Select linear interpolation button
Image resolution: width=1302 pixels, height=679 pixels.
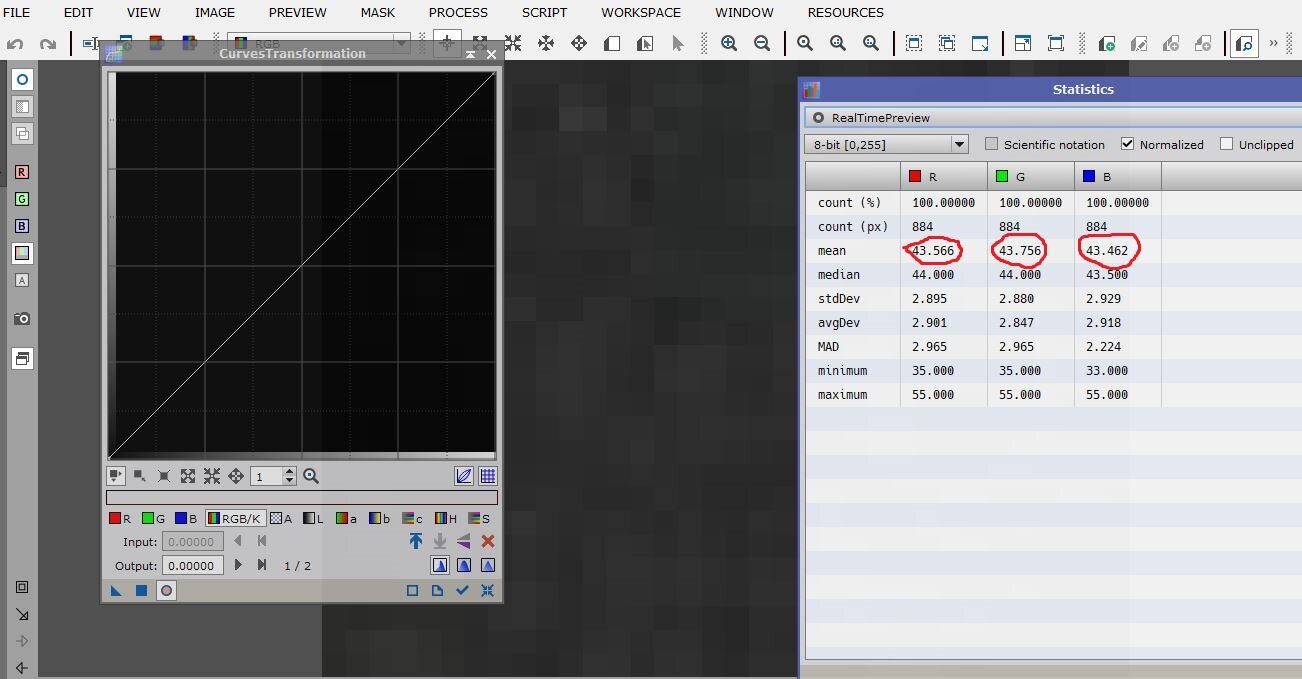coord(488,565)
